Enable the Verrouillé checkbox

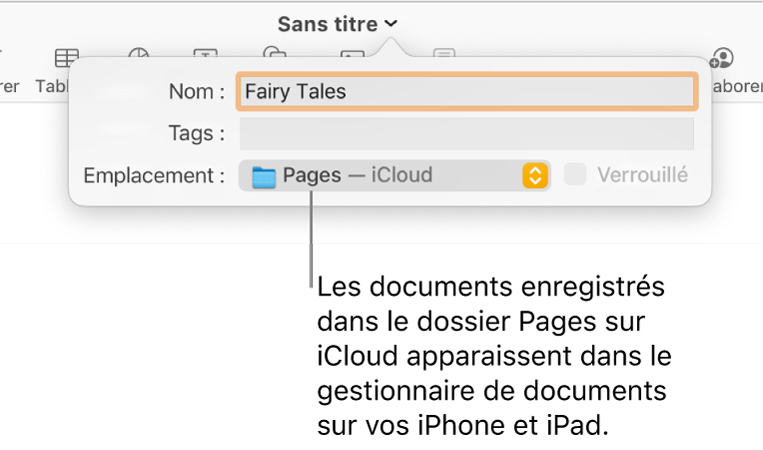coord(575,175)
